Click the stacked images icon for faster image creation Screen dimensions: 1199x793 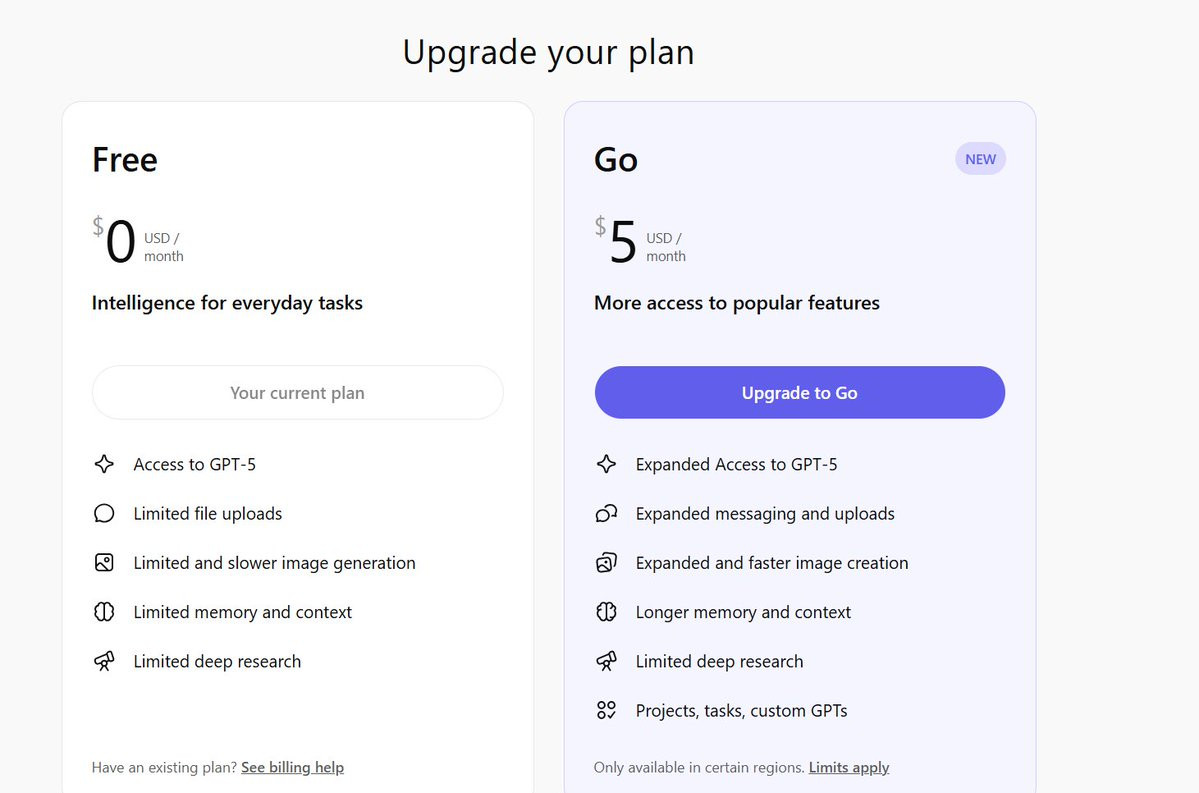[x=606, y=563]
